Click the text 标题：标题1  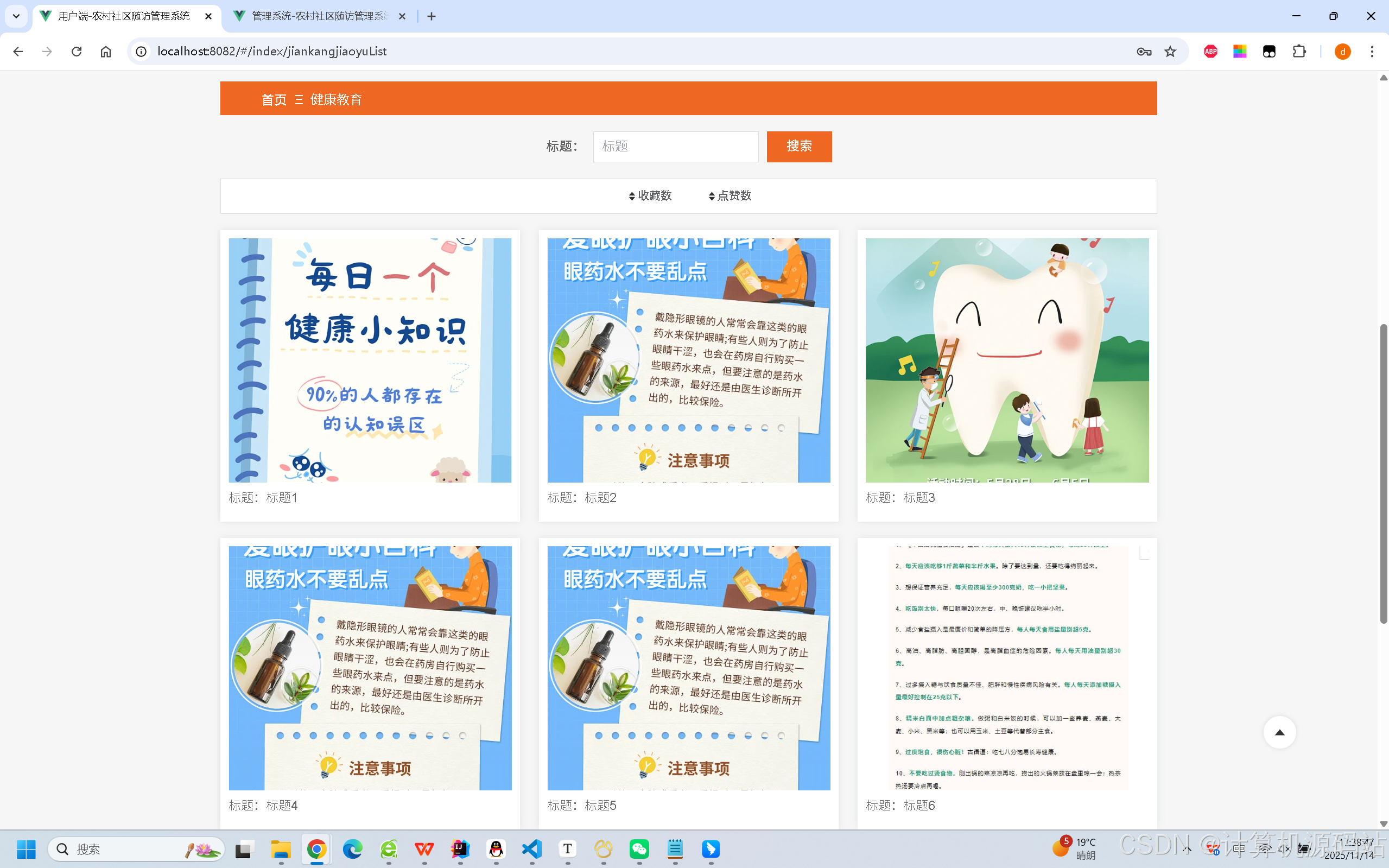click(263, 498)
